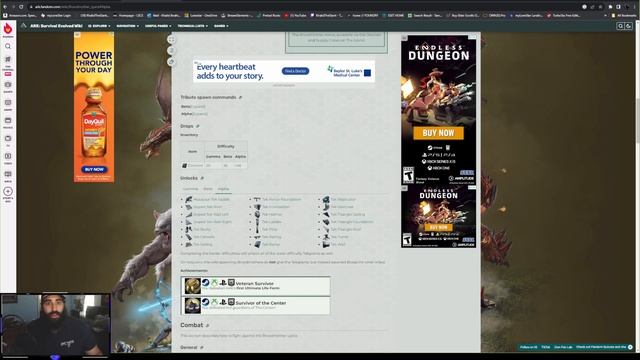Open the Wikis section in Fandom sidebar
Screen dimensions: 640x360
coord(8,176)
